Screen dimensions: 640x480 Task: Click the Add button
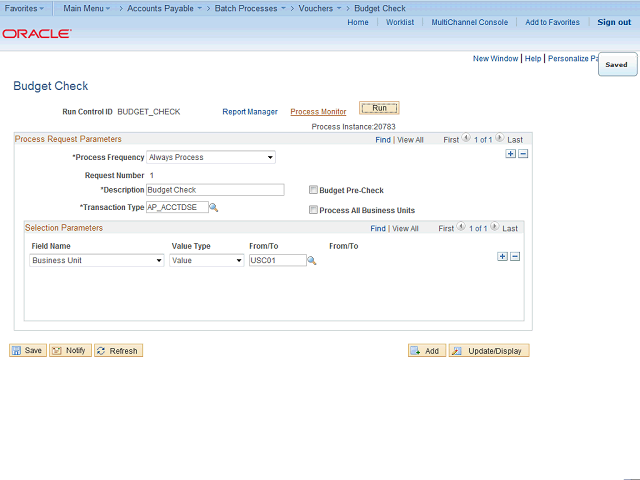pos(427,351)
